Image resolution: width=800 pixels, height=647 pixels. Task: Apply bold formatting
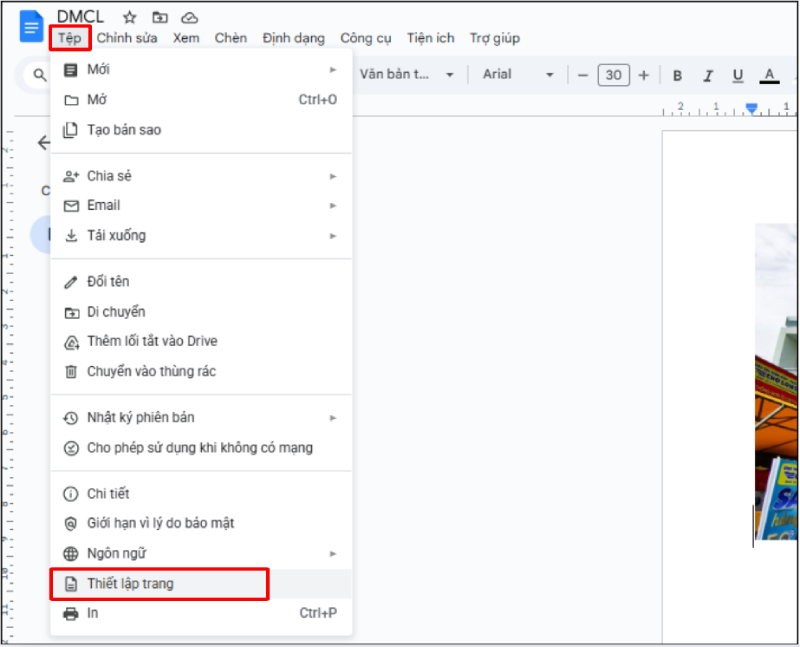677,75
